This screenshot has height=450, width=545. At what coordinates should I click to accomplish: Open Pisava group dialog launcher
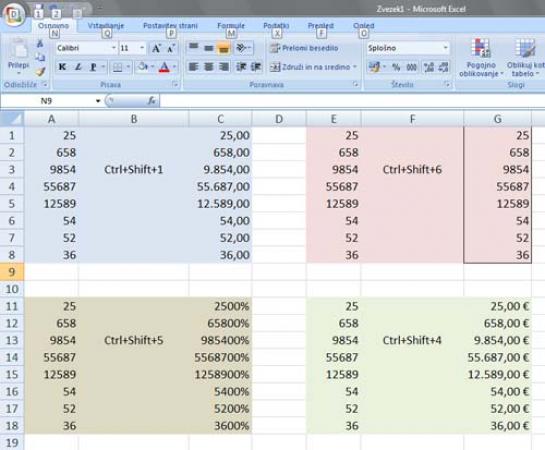pyautogui.click(x=176, y=84)
